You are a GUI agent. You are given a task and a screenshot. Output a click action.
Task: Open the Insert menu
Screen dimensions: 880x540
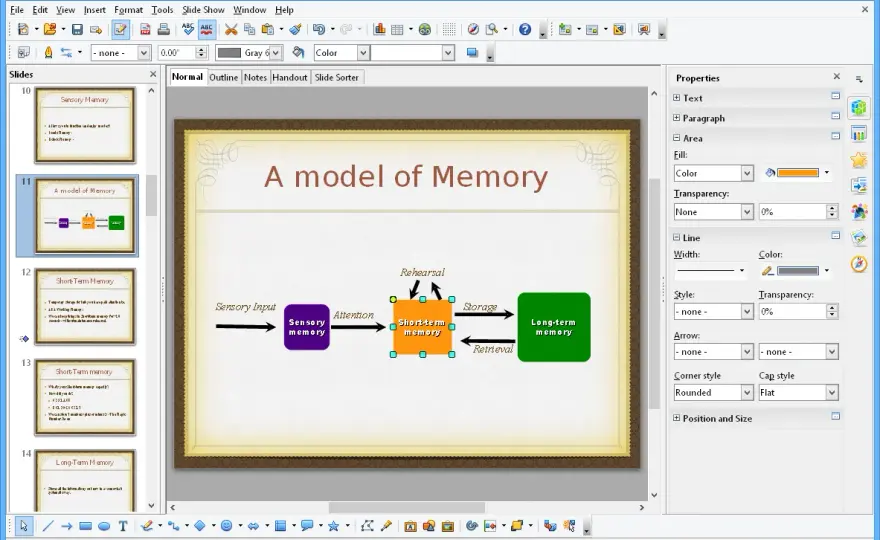tap(94, 10)
